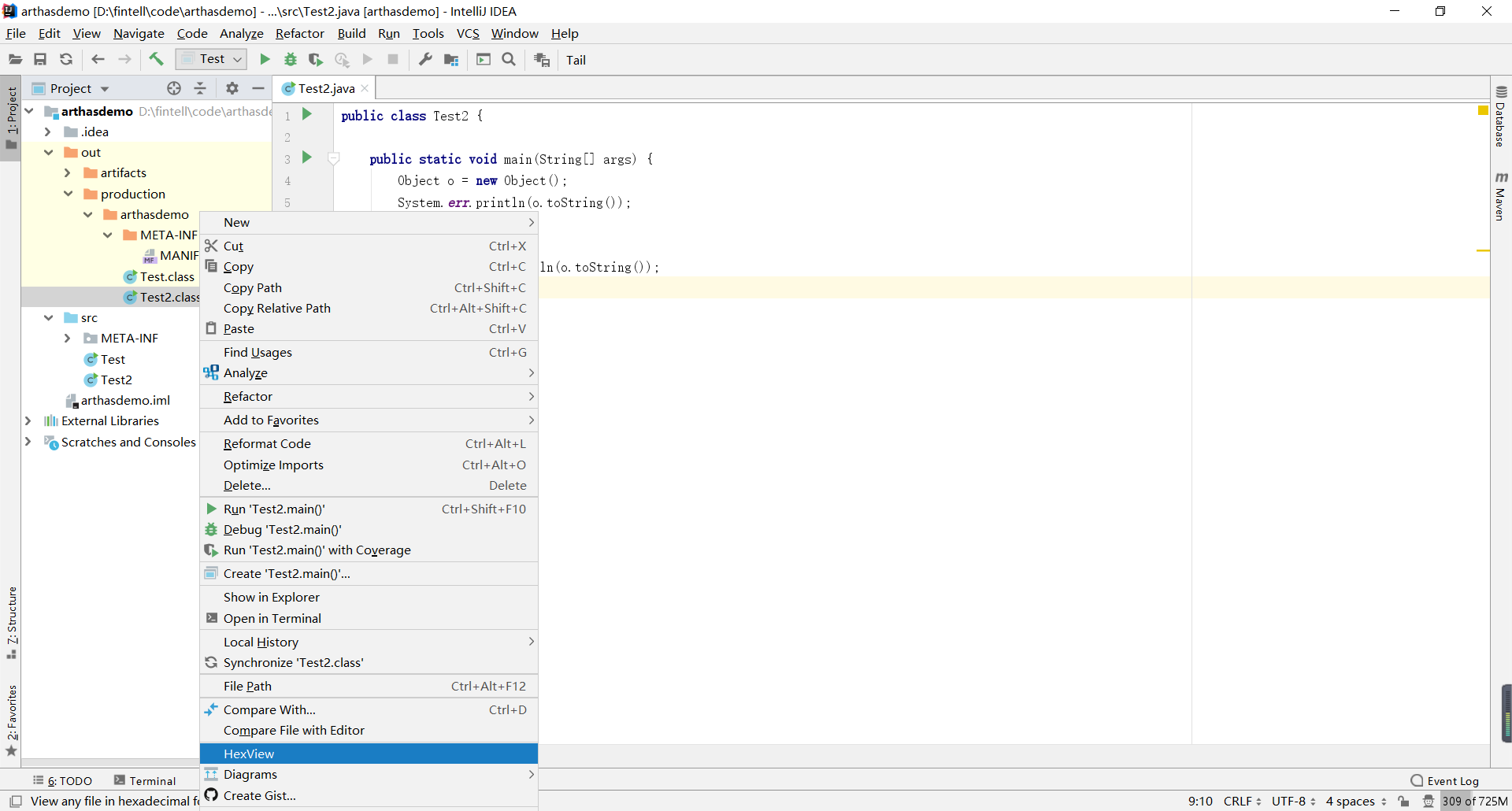
Task: Open the TODO tool window
Action: (71, 780)
